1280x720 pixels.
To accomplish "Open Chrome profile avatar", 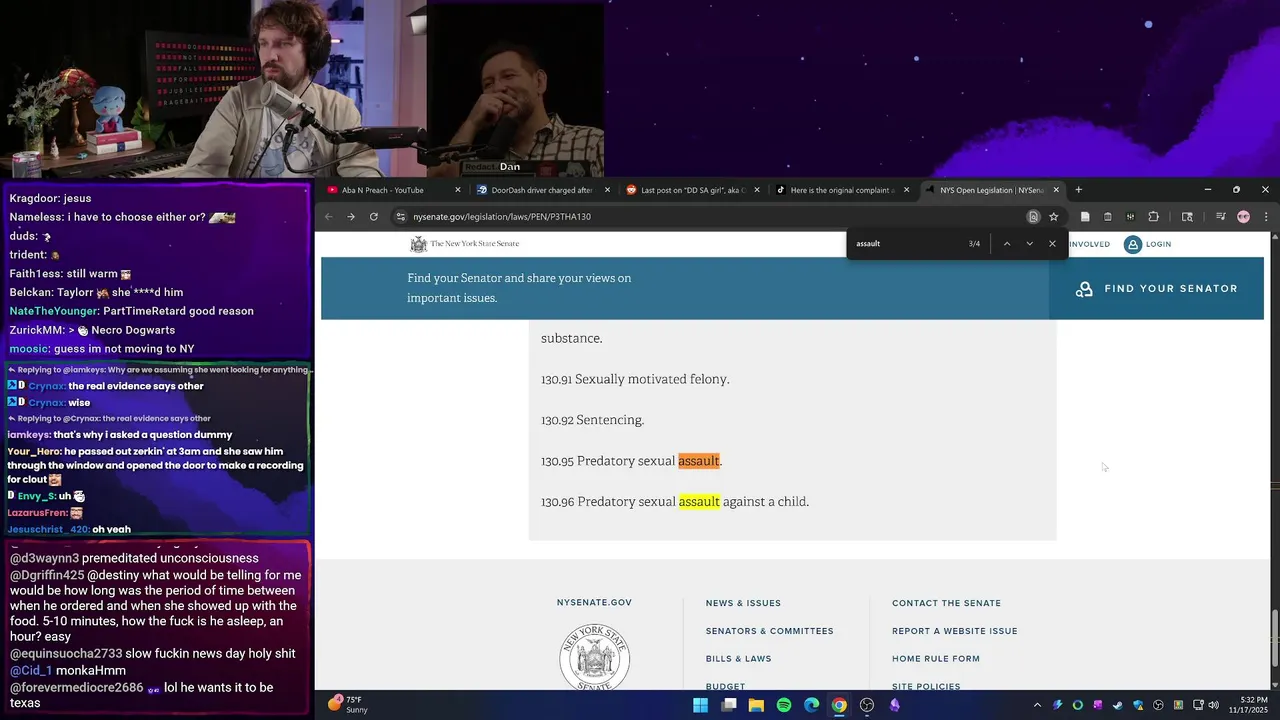I will click(x=1243, y=217).
